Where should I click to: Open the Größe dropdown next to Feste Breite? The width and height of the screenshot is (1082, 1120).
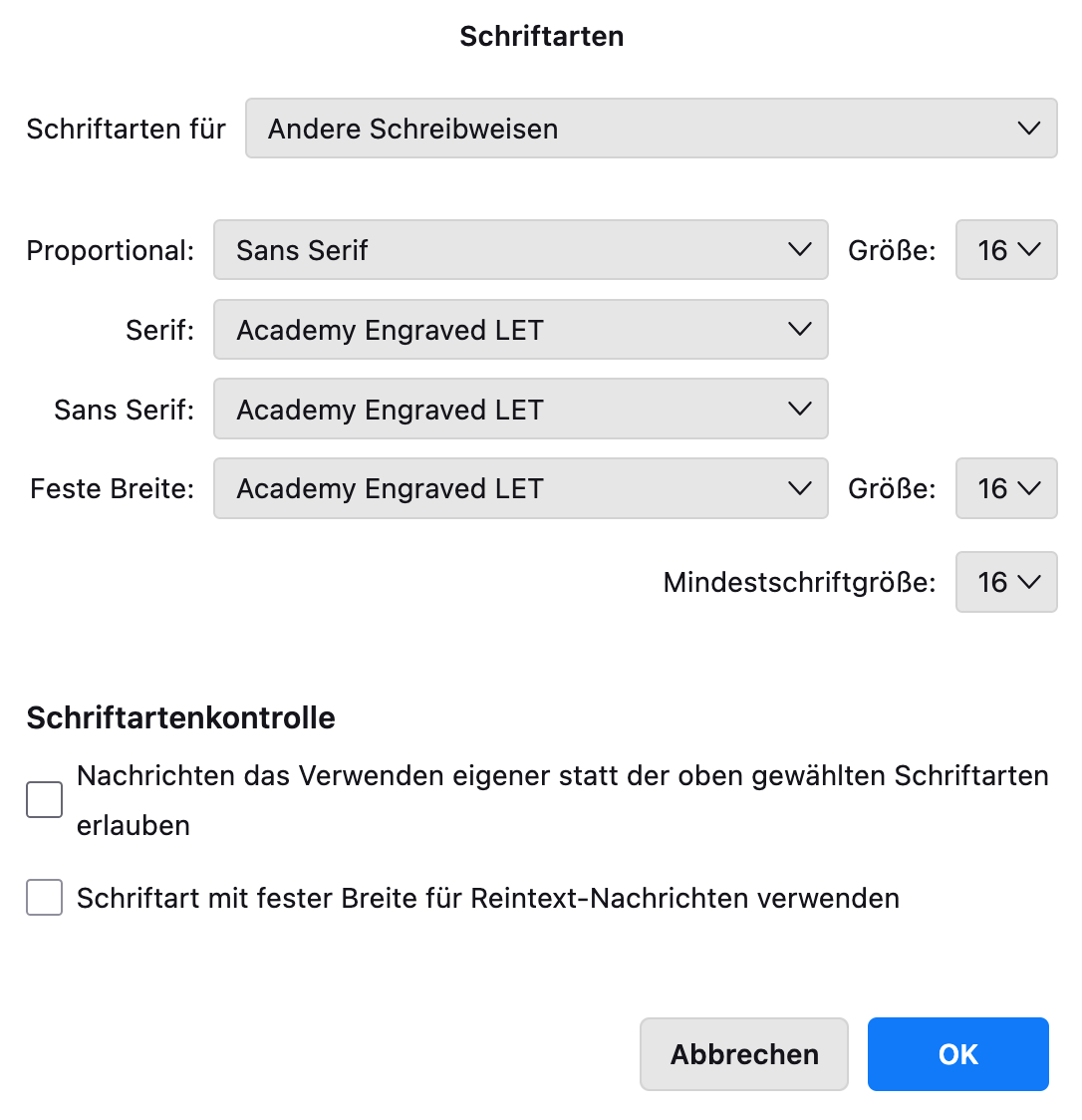coord(1006,488)
